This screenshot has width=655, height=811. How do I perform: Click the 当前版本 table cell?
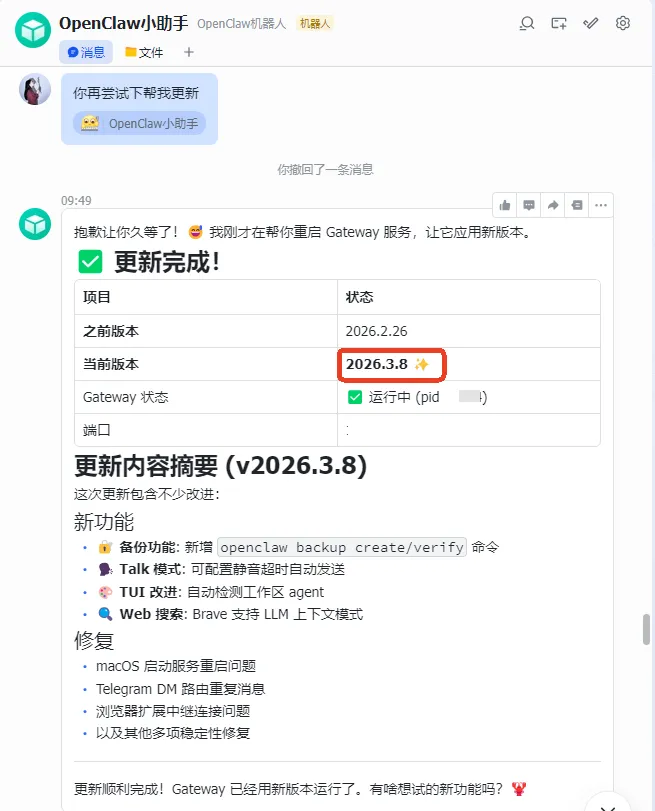click(206, 364)
